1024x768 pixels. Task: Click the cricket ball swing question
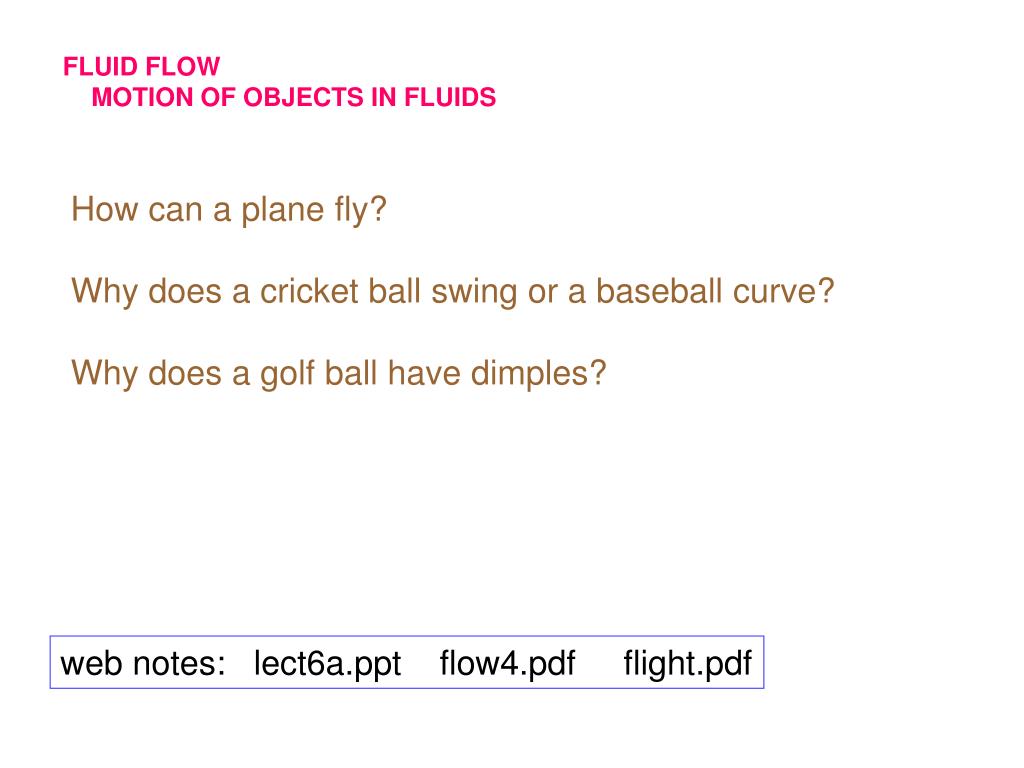453,292
